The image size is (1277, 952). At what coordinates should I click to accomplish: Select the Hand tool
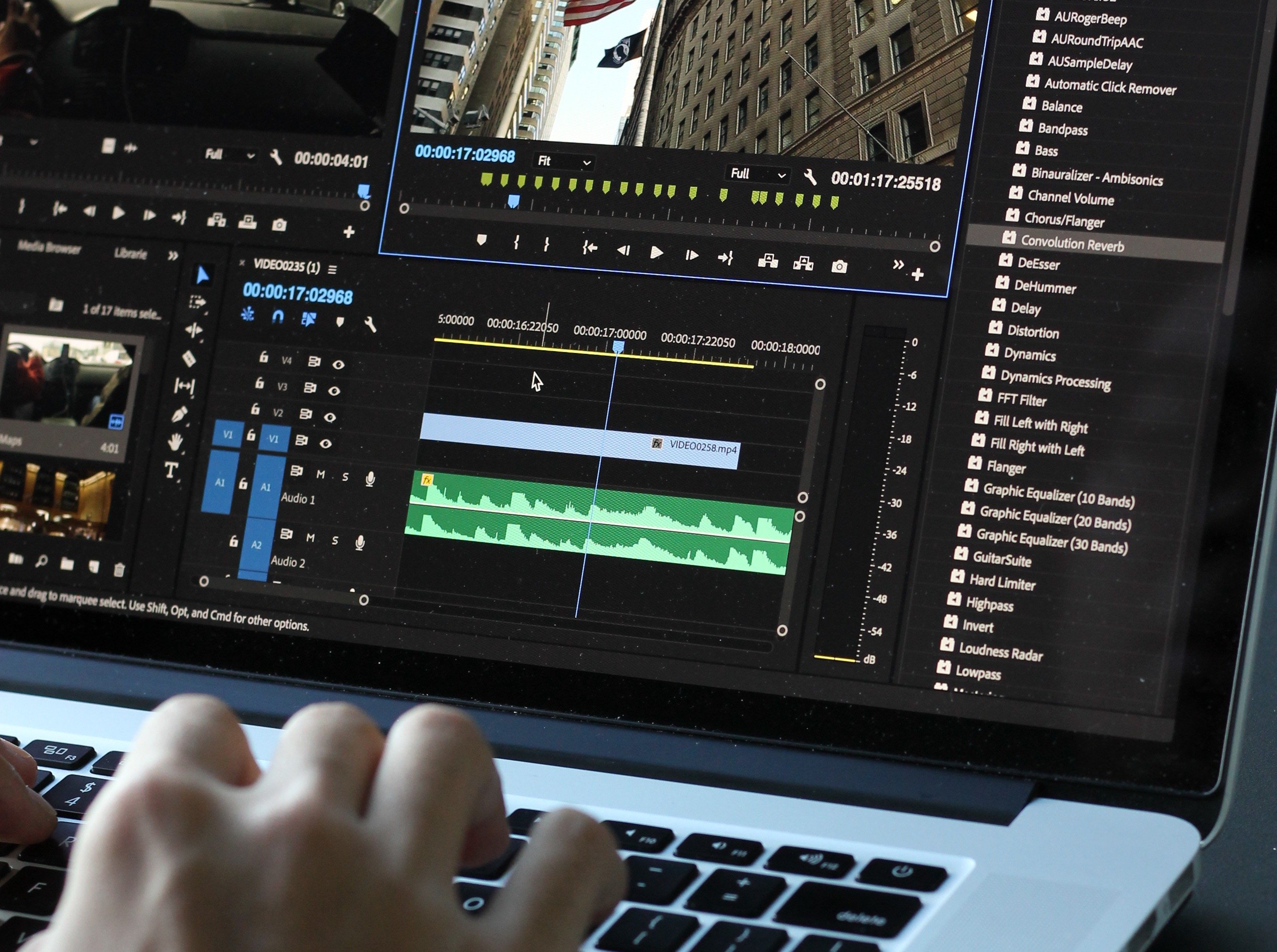pos(175,442)
